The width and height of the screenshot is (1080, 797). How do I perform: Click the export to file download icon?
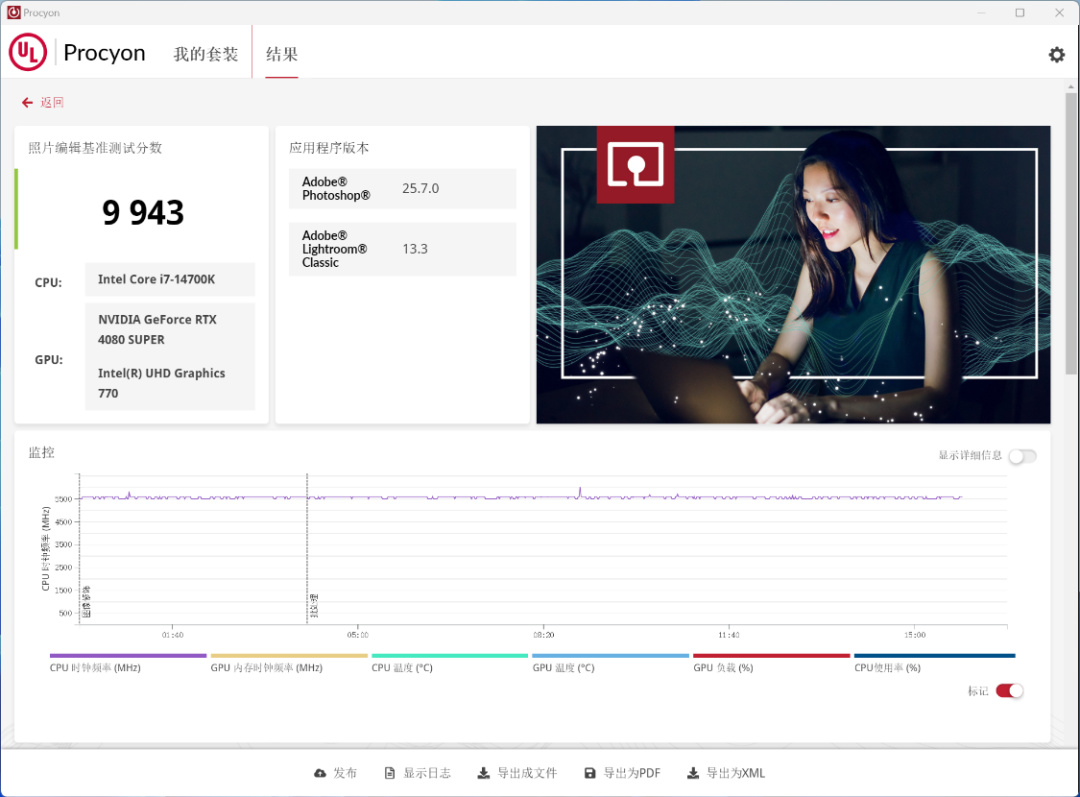point(484,773)
